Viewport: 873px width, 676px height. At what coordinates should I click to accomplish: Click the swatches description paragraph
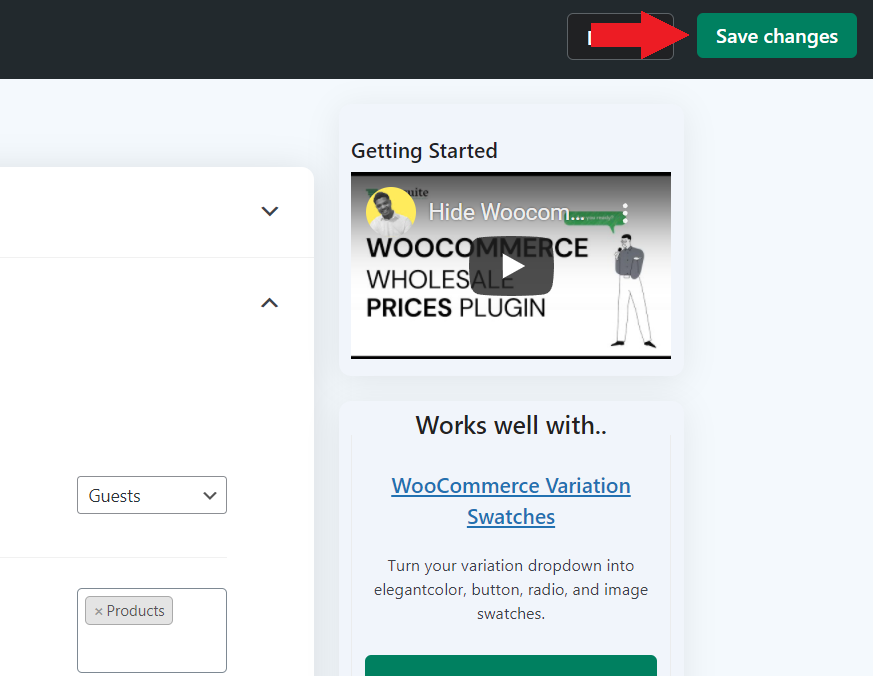pos(511,590)
